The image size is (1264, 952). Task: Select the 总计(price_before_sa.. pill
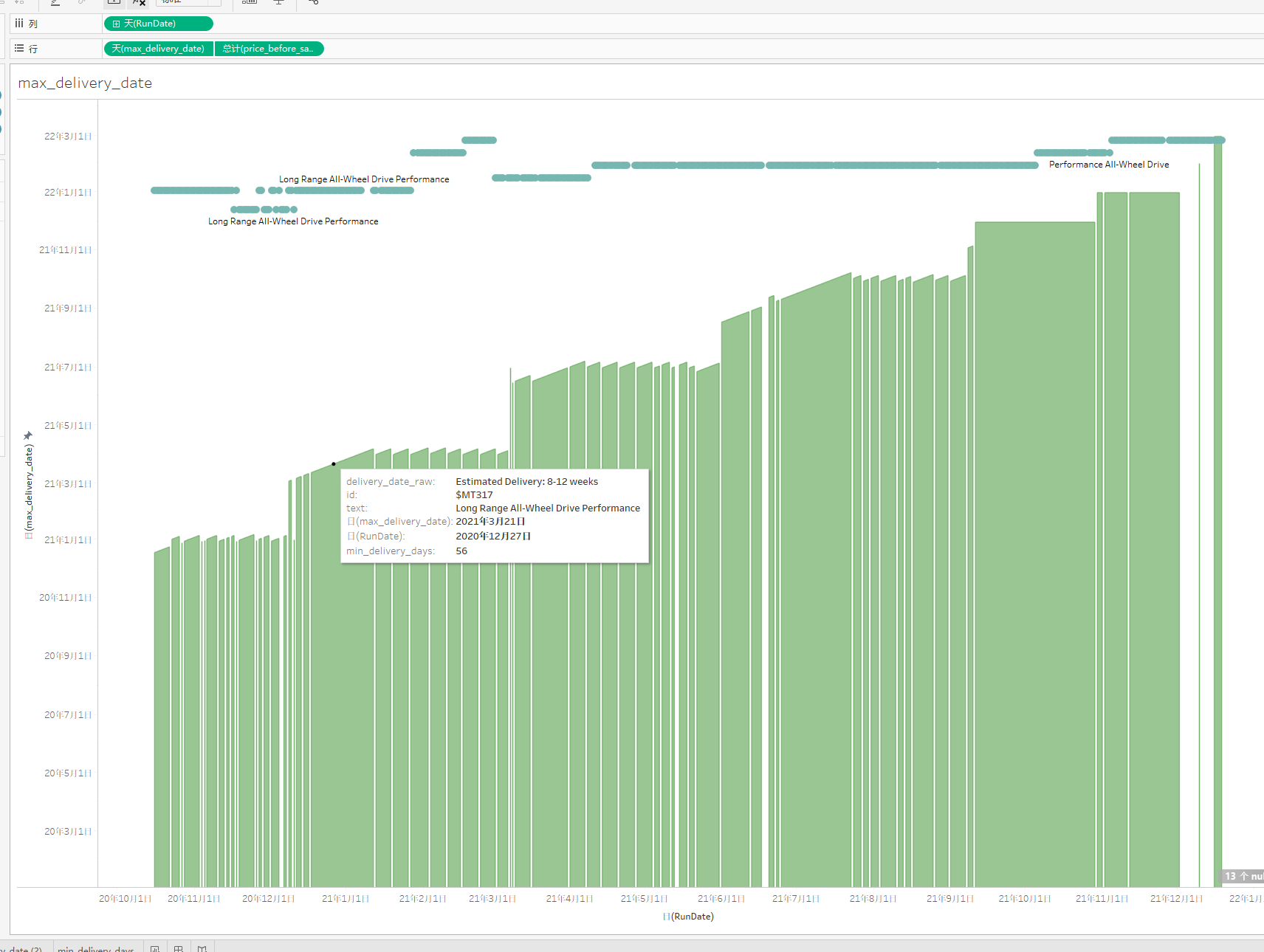(x=269, y=49)
